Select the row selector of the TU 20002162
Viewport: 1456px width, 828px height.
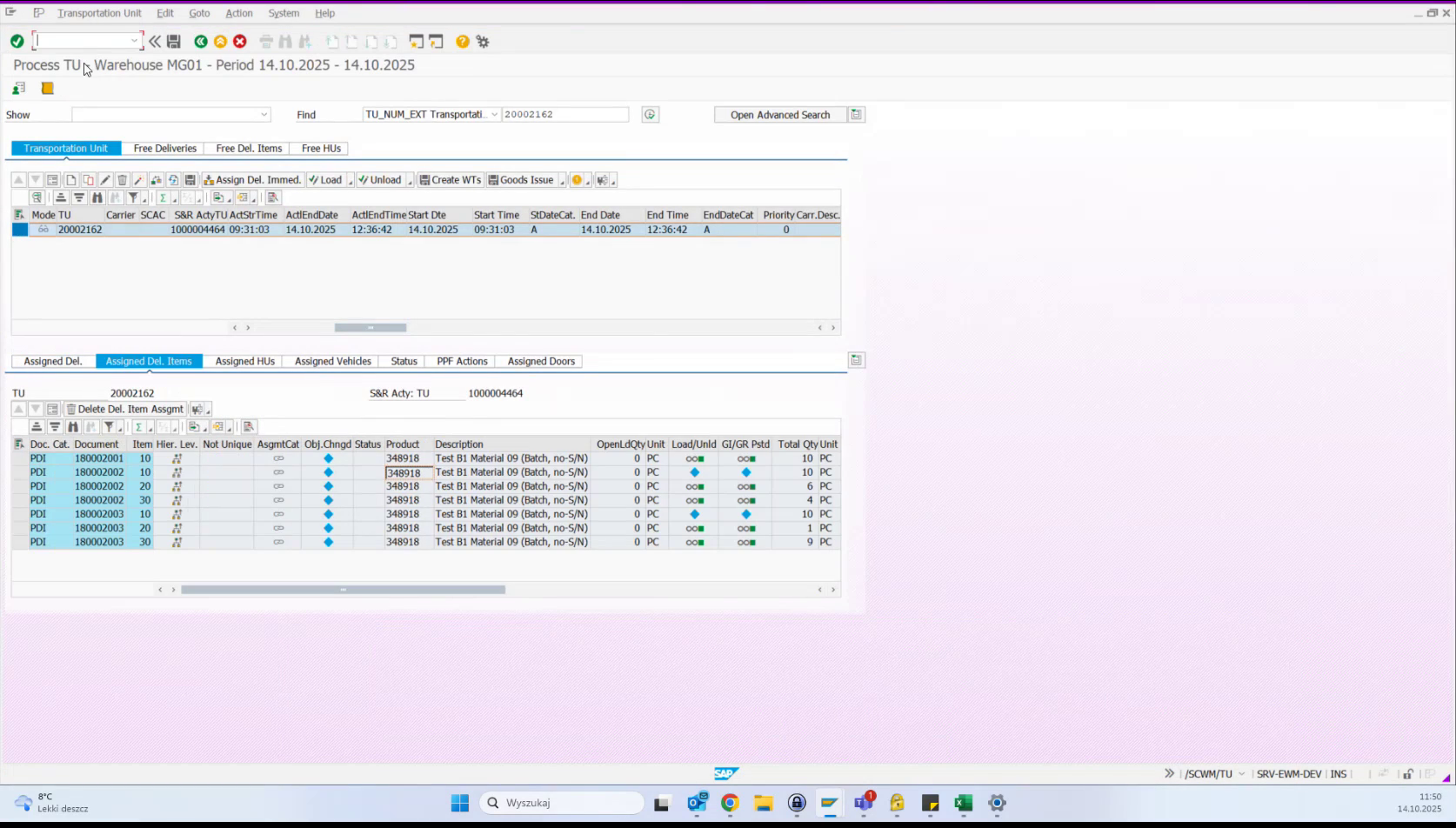[19, 230]
